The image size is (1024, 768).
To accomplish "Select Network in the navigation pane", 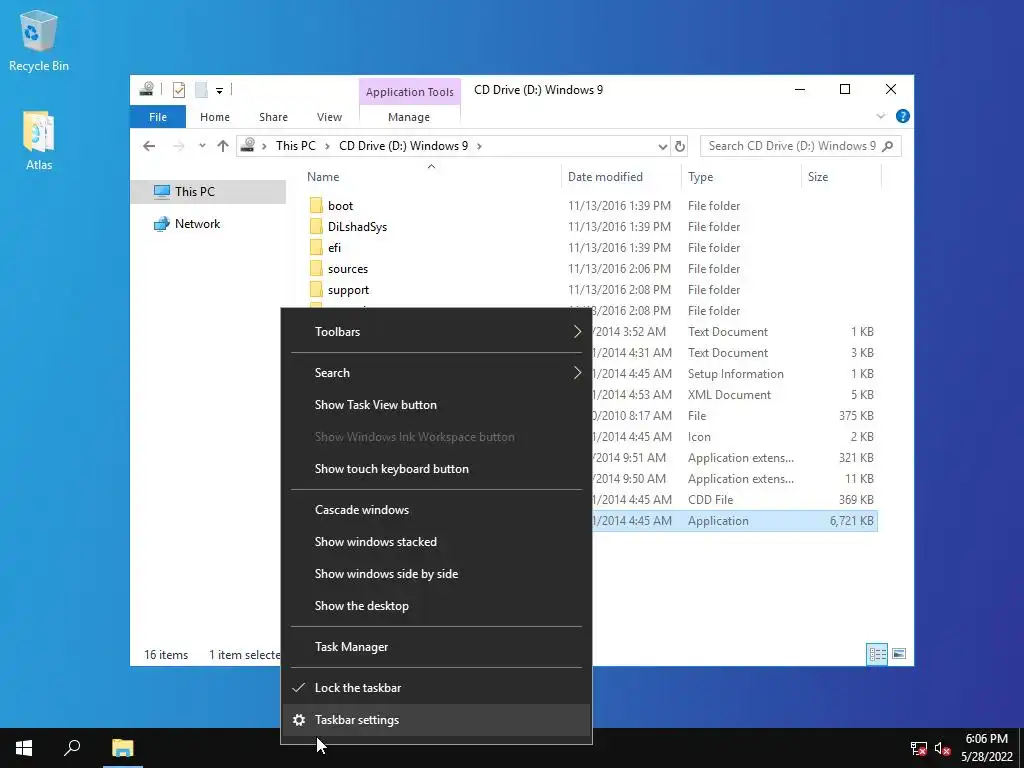I will [x=197, y=223].
